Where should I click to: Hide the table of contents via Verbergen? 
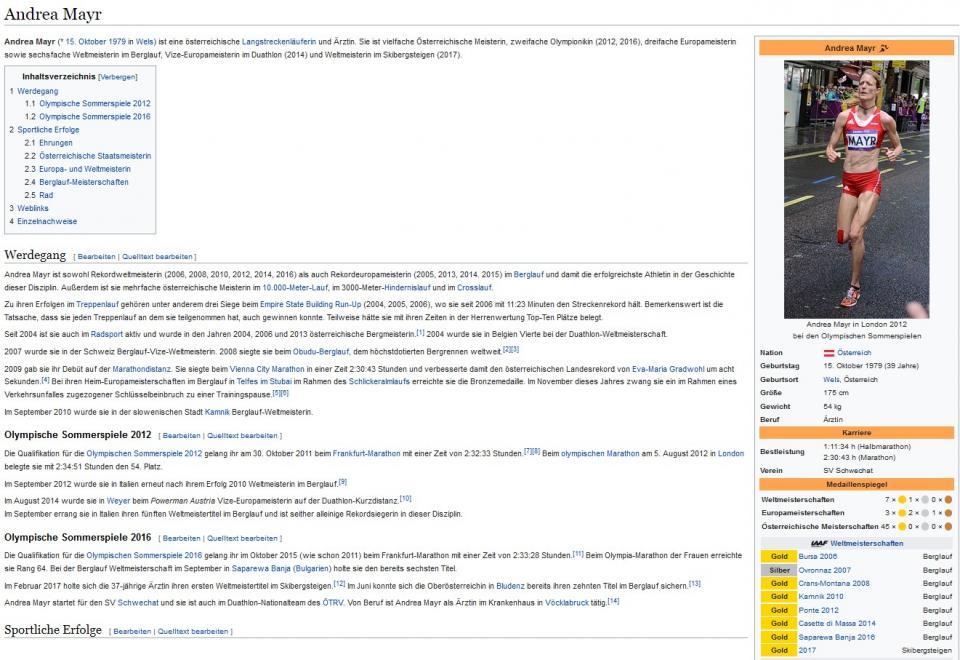(x=117, y=77)
